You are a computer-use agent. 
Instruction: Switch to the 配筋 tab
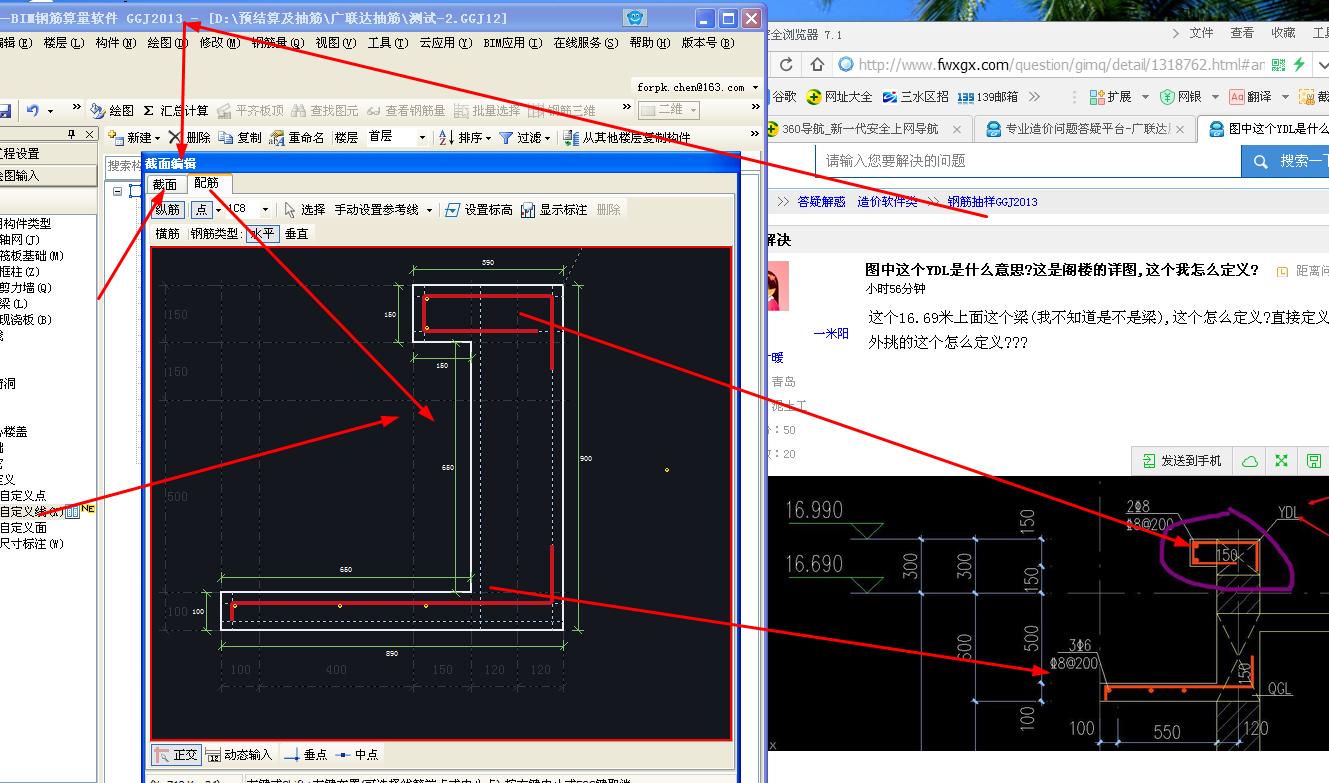click(207, 183)
